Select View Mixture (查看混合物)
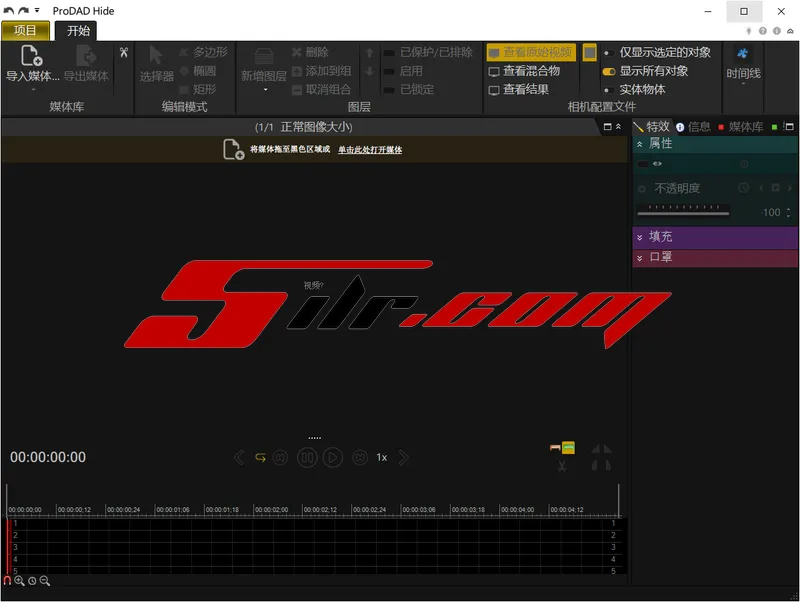Image resolution: width=800 pixels, height=602 pixels. 524,71
